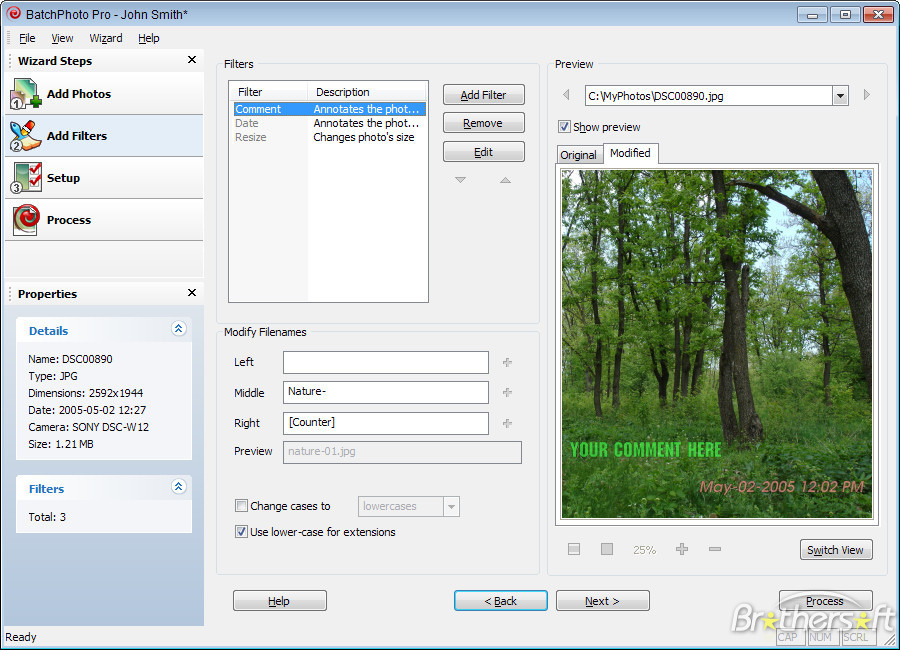
Task: Uncheck the Show preview checkbox
Action: (565, 127)
